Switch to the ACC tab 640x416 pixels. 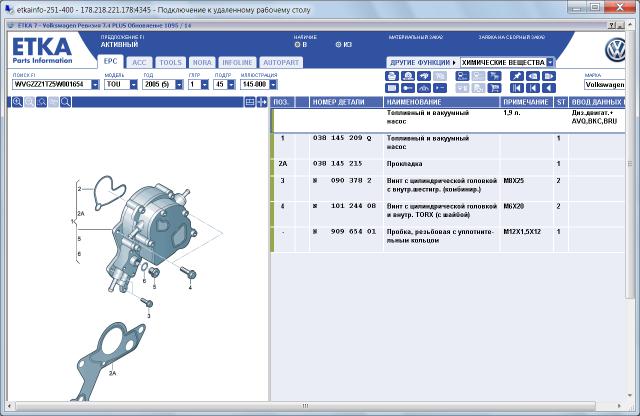point(139,62)
